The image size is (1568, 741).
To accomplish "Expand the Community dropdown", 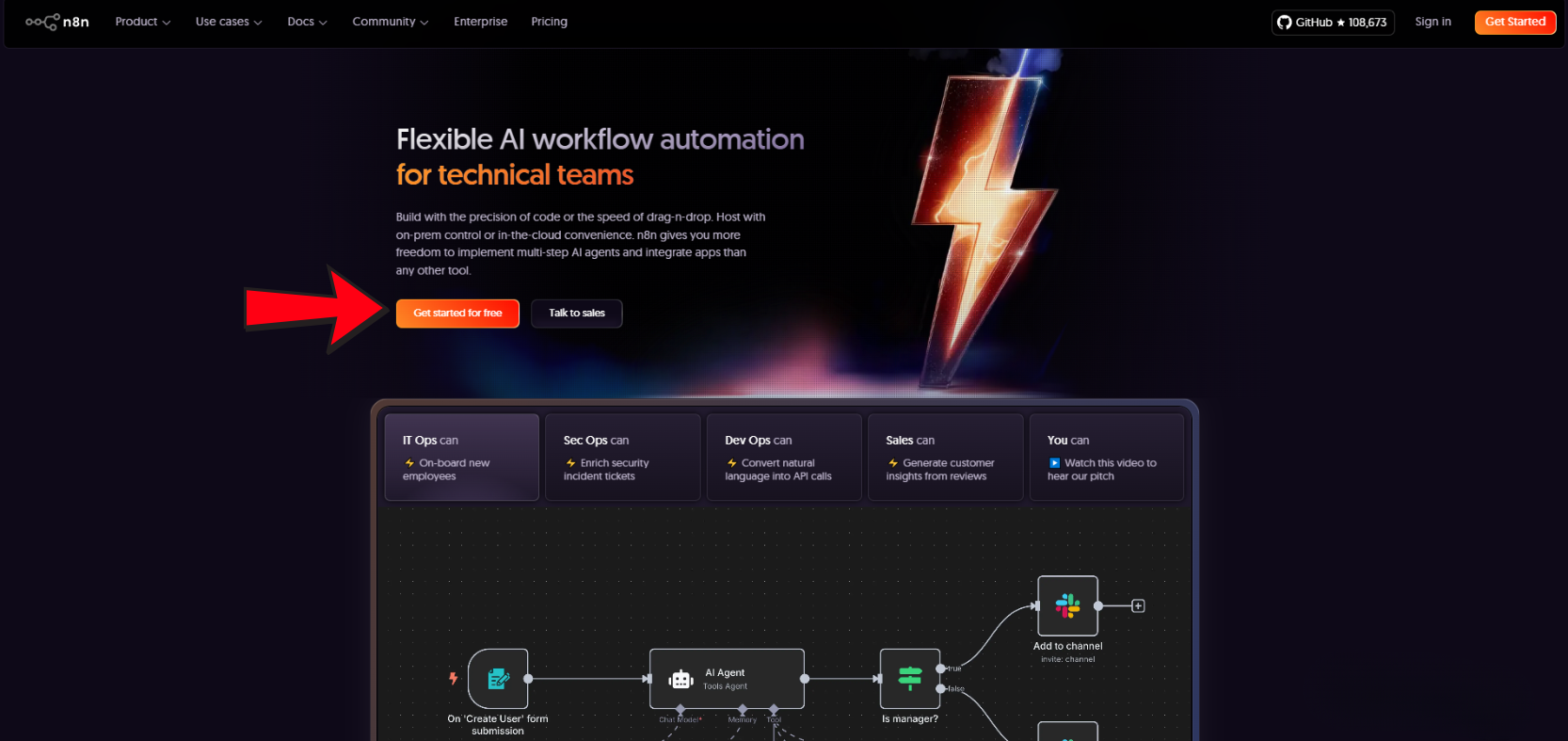I will tap(391, 22).
